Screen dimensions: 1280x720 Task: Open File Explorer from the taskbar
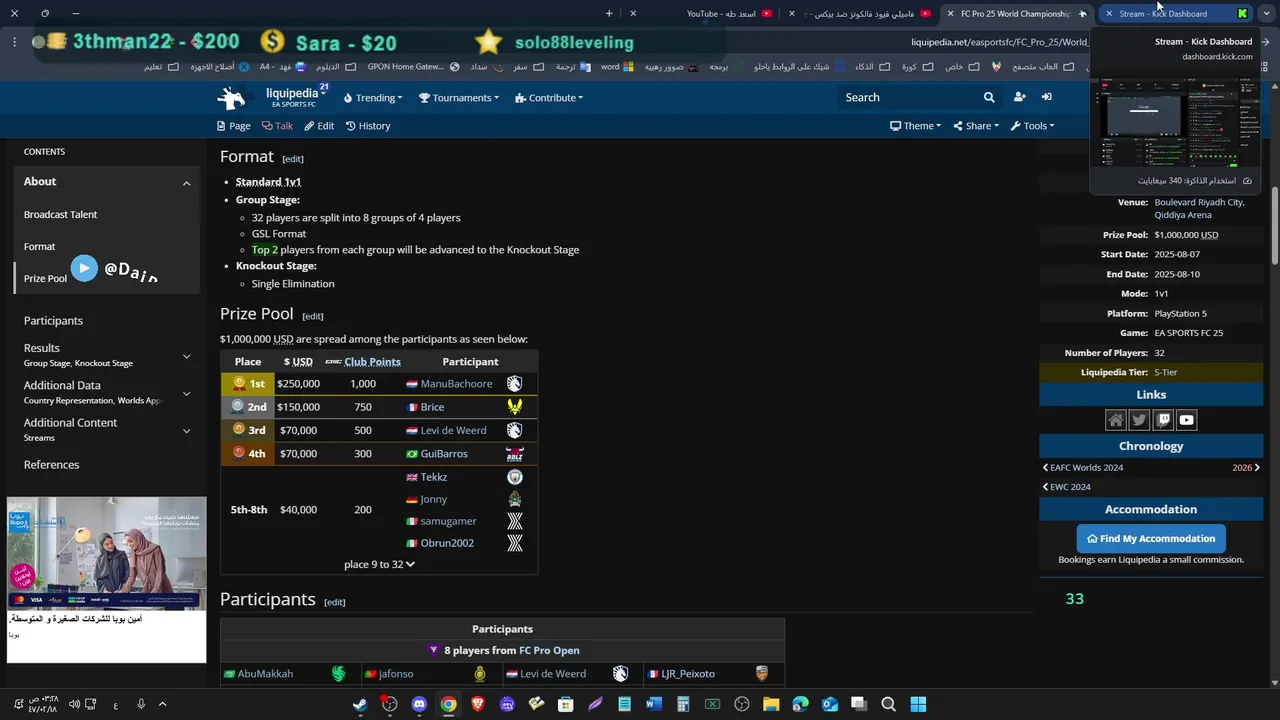coord(771,704)
